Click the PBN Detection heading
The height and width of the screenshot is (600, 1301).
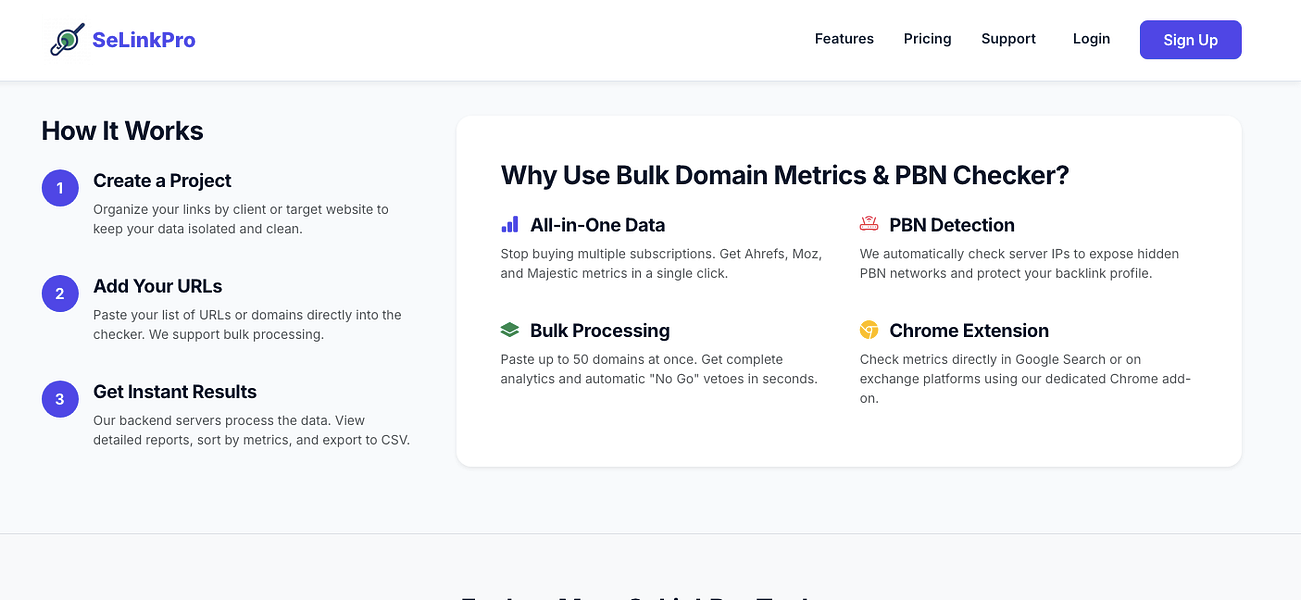point(952,225)
